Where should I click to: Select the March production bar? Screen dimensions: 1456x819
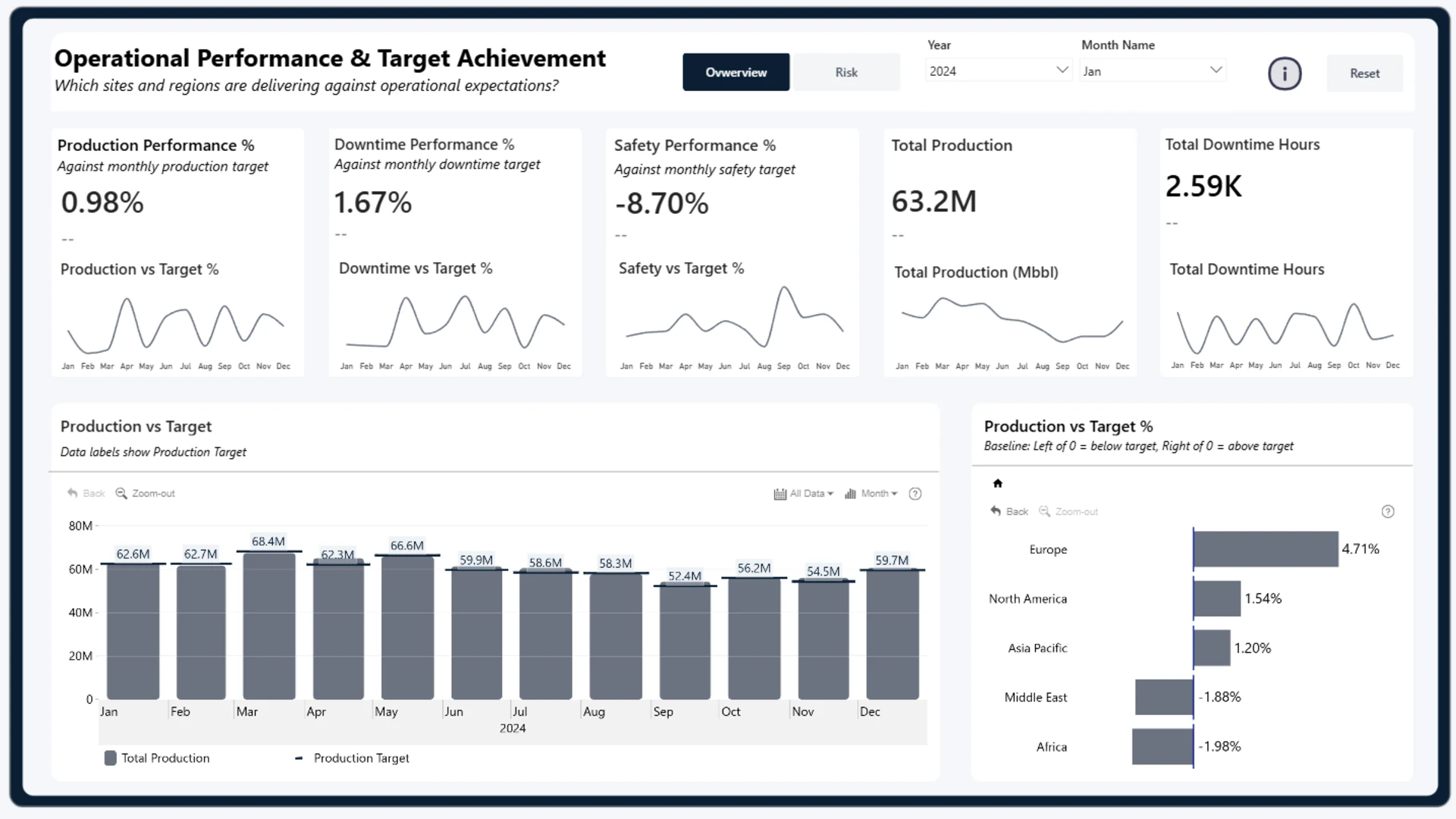click(269, 626)
